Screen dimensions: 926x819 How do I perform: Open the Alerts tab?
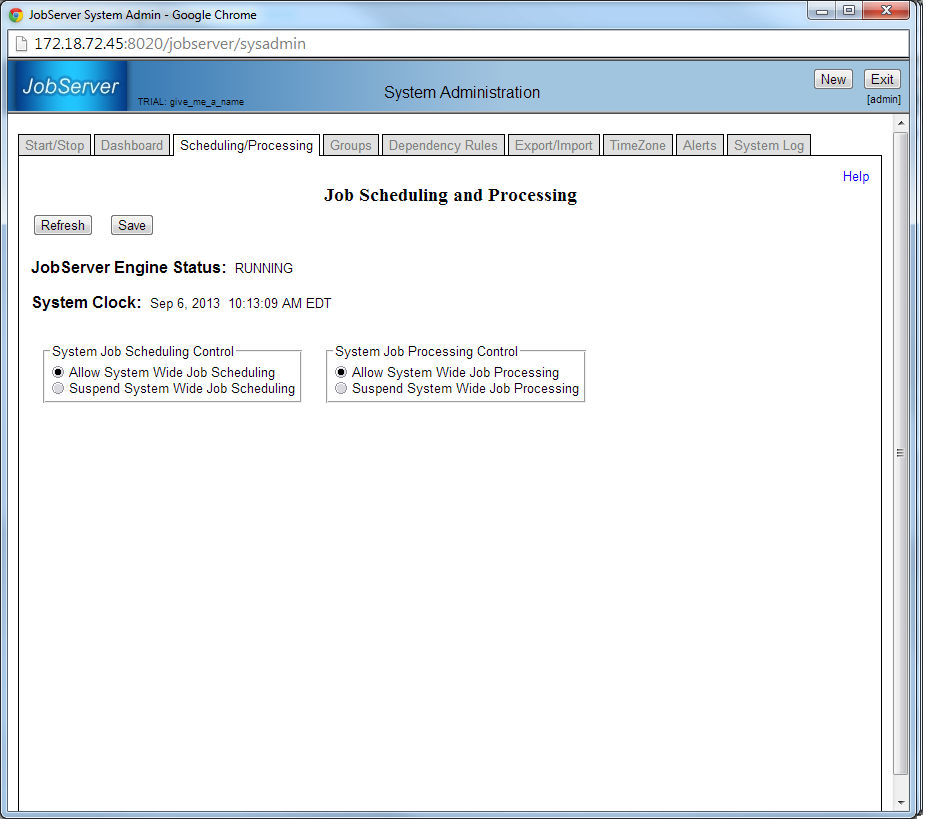click(x=700, y=145)
